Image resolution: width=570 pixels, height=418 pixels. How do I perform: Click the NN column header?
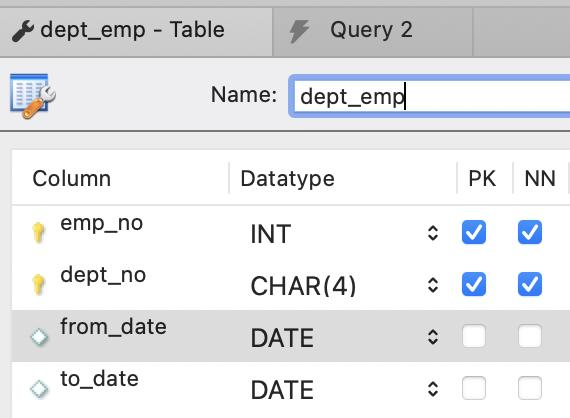tap(540, 178)
